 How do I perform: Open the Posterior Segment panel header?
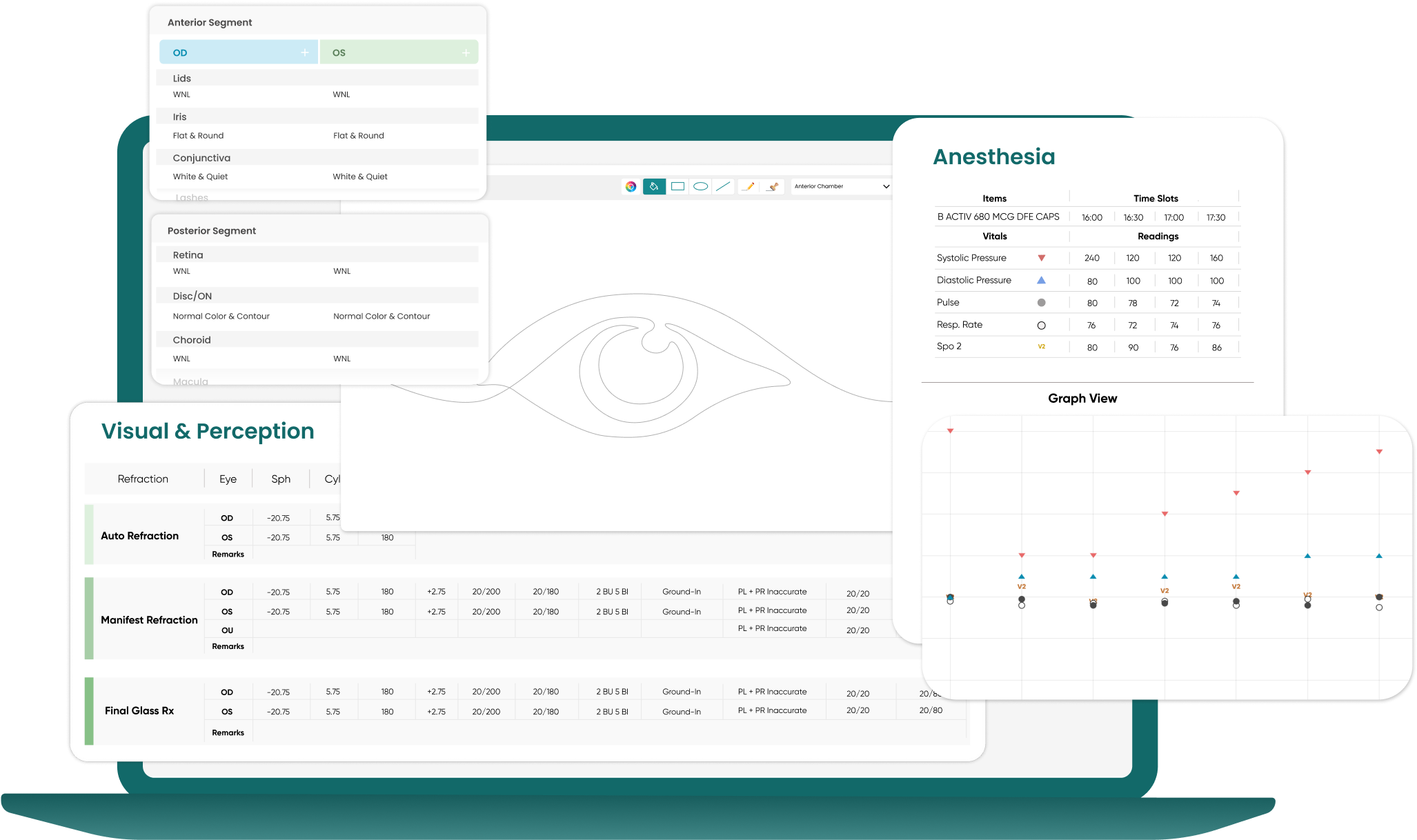pos(212,230)
